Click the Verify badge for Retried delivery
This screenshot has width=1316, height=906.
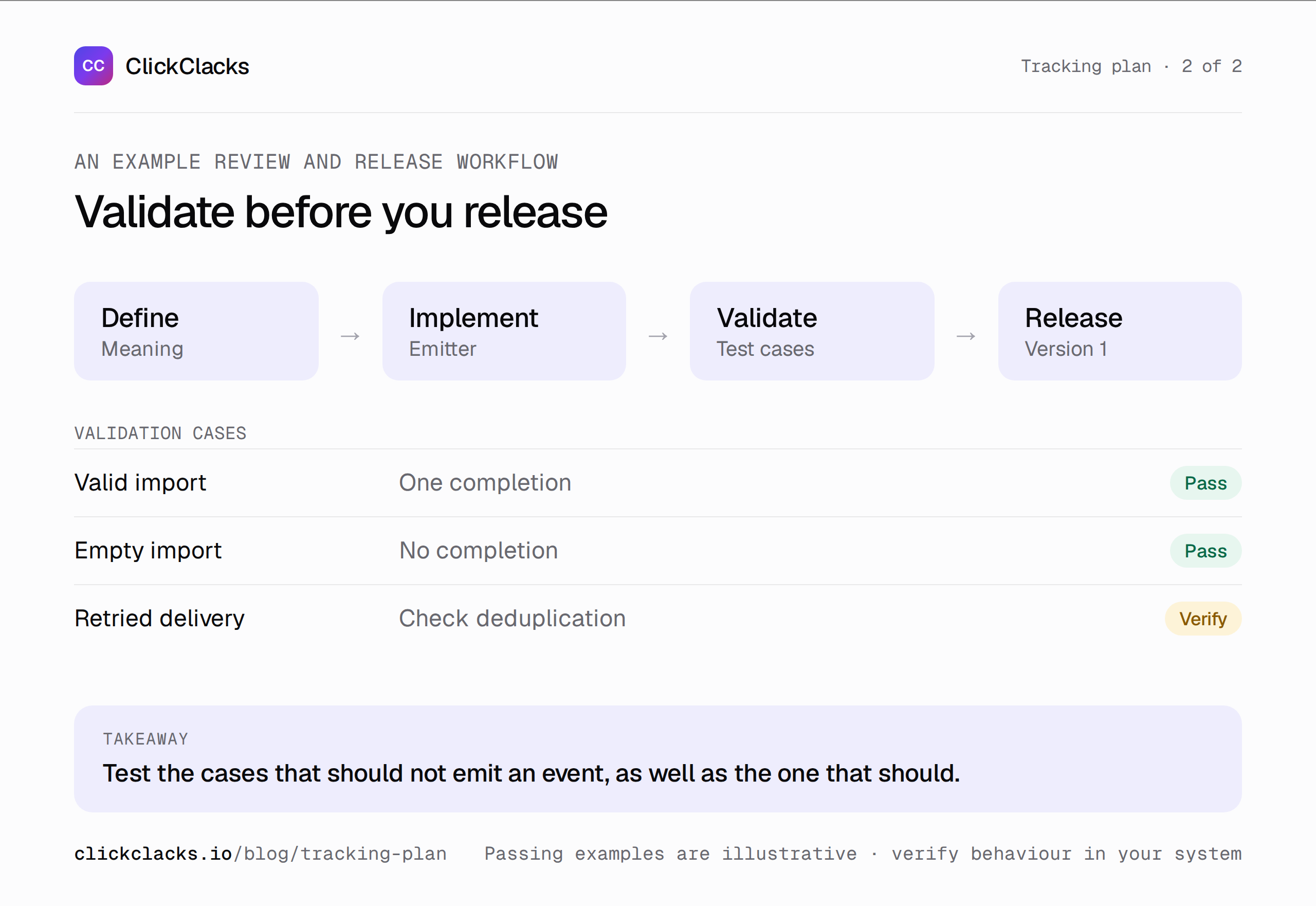(x=1203, y=619)
